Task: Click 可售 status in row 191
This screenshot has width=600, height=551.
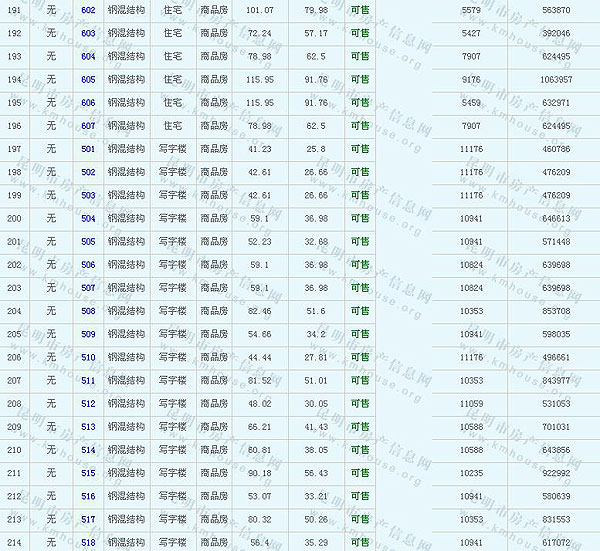Action: point(360,10)
